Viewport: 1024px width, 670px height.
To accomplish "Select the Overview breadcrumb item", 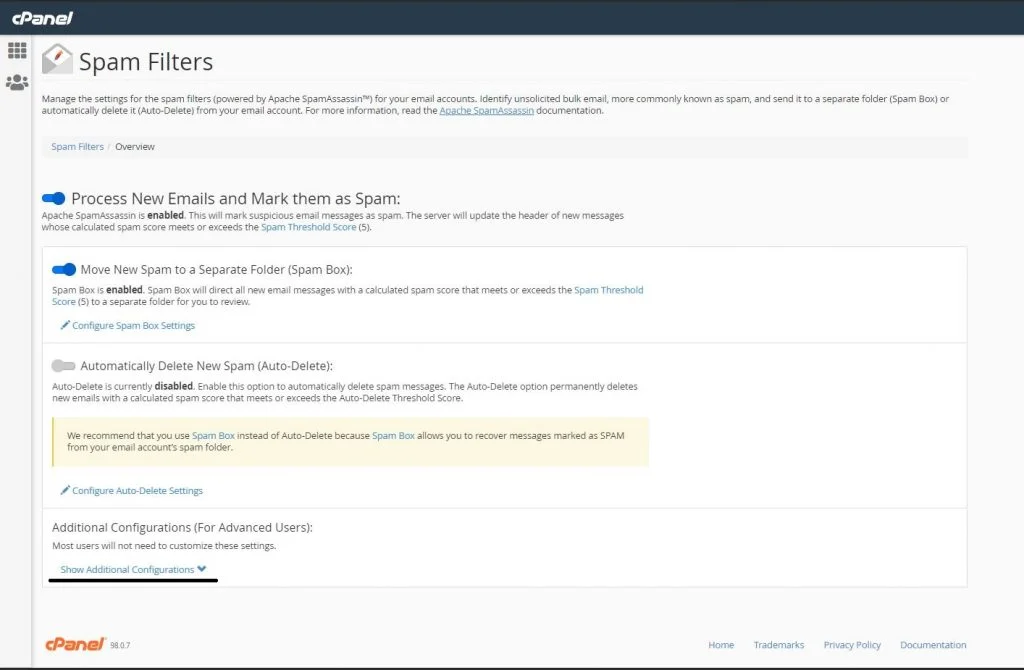I will coord(135,146).
